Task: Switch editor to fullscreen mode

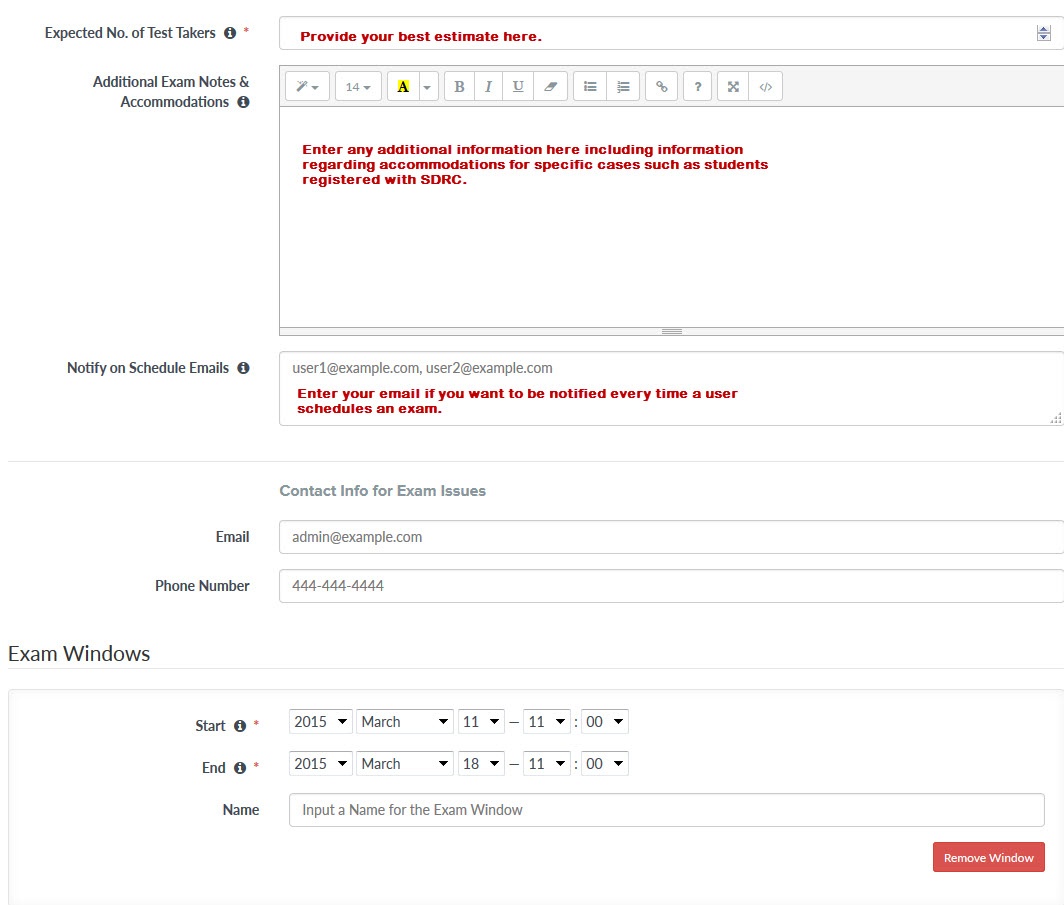Action: tap(733, 87)
